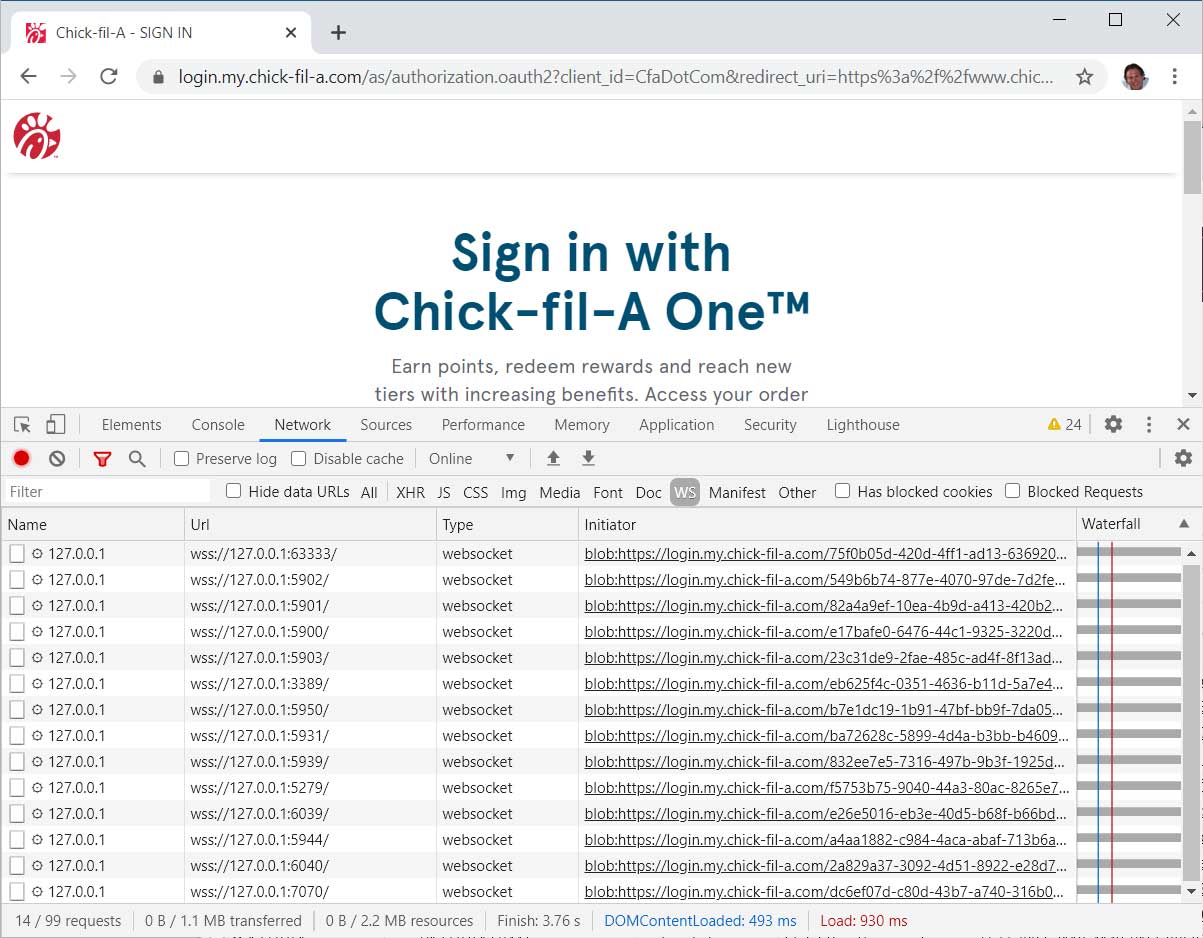Show All request types
The width and height of the screenshot is (1203, 938).
(x=369, y=492)
